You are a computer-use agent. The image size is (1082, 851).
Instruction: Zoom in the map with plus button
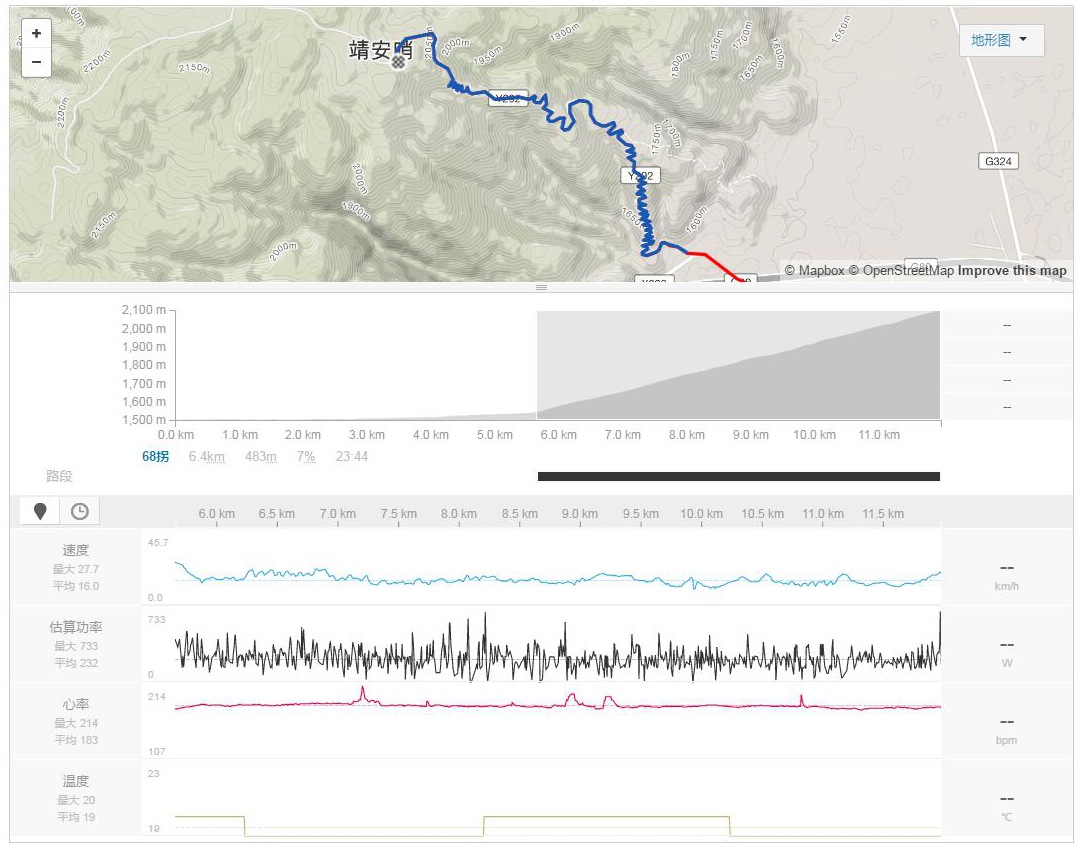tap(36, 33)
